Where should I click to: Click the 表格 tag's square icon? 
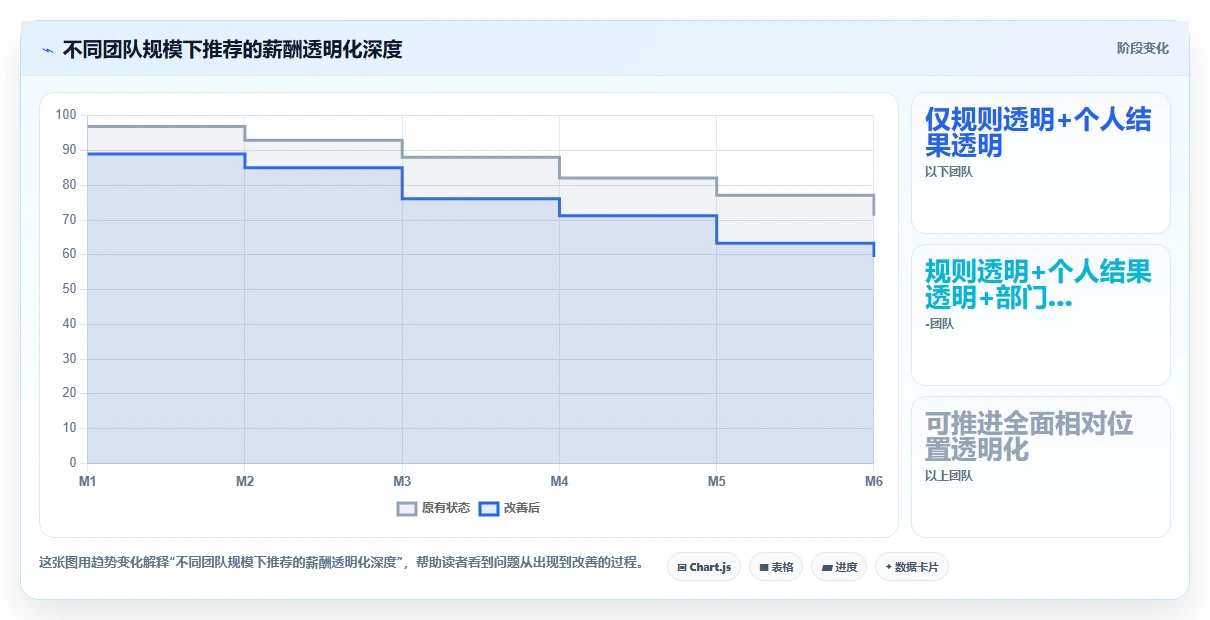764,568
